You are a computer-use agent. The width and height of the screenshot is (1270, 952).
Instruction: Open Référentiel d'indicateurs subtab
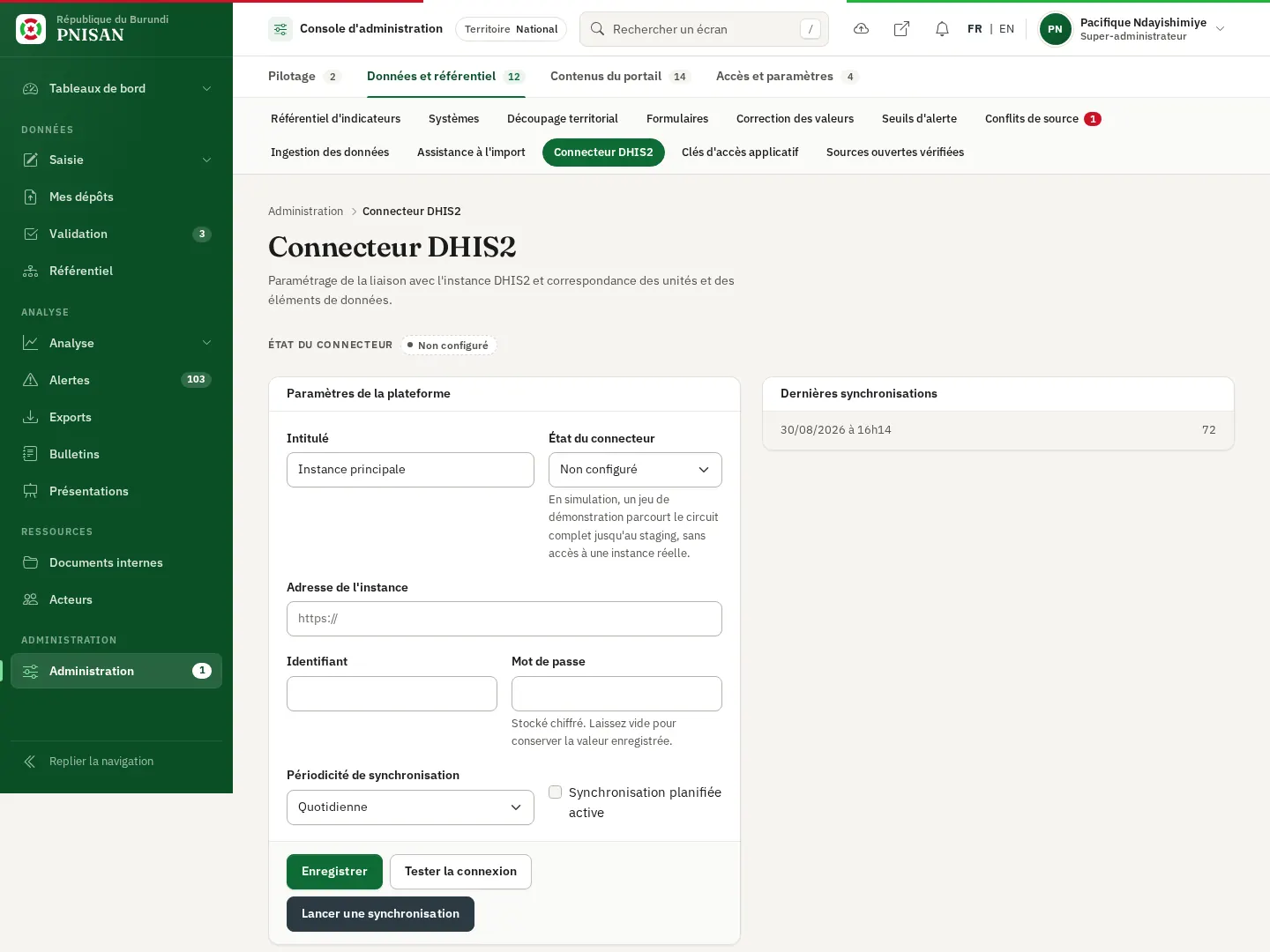[x=335, y=119]
